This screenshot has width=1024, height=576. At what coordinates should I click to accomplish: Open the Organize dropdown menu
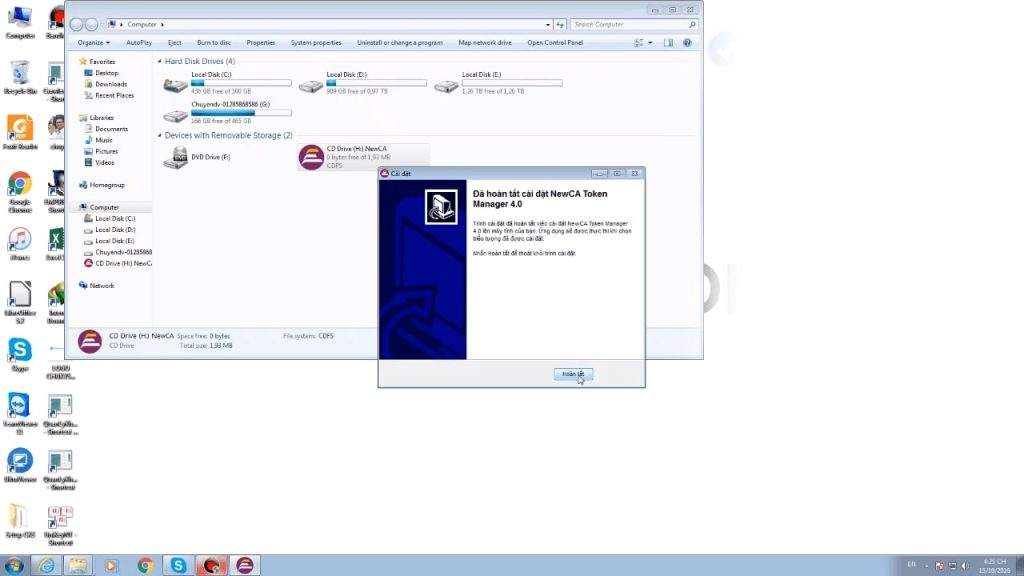(93, 42)
